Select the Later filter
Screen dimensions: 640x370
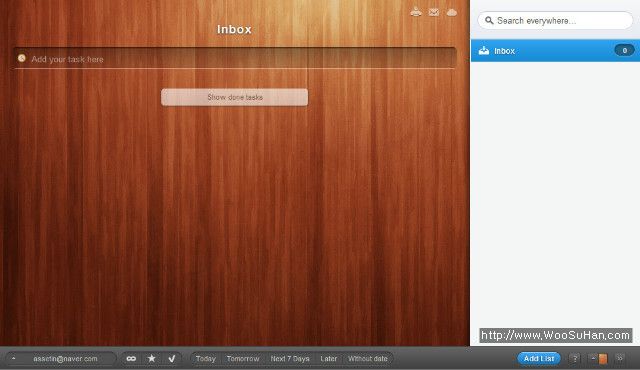329,359
